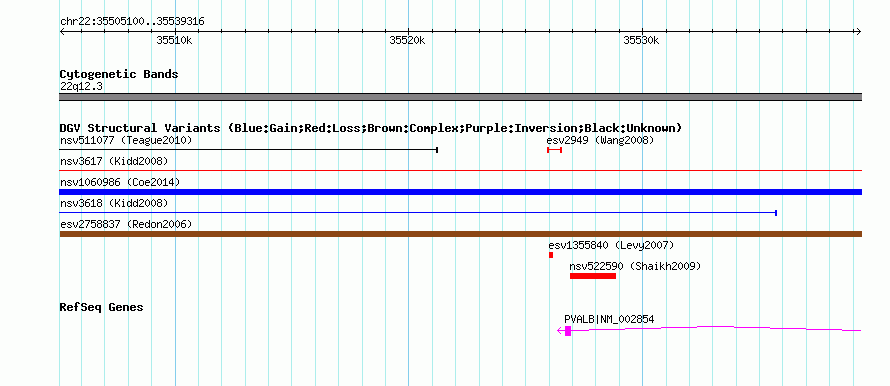Click the 35530k ruler tick label
The height and width of the screenshot is (386, 890).
tap(641, 41)
